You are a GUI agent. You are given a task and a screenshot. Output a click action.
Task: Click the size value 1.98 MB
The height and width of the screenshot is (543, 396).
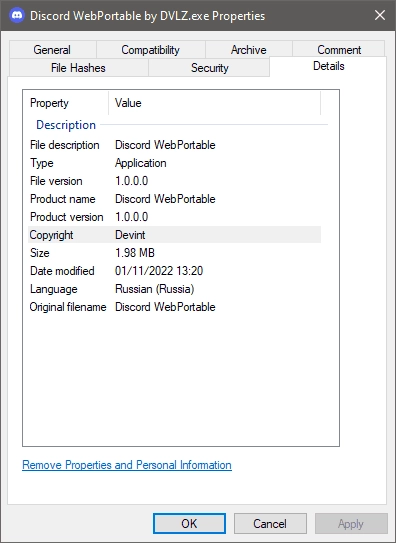click(x=135, y=253)
